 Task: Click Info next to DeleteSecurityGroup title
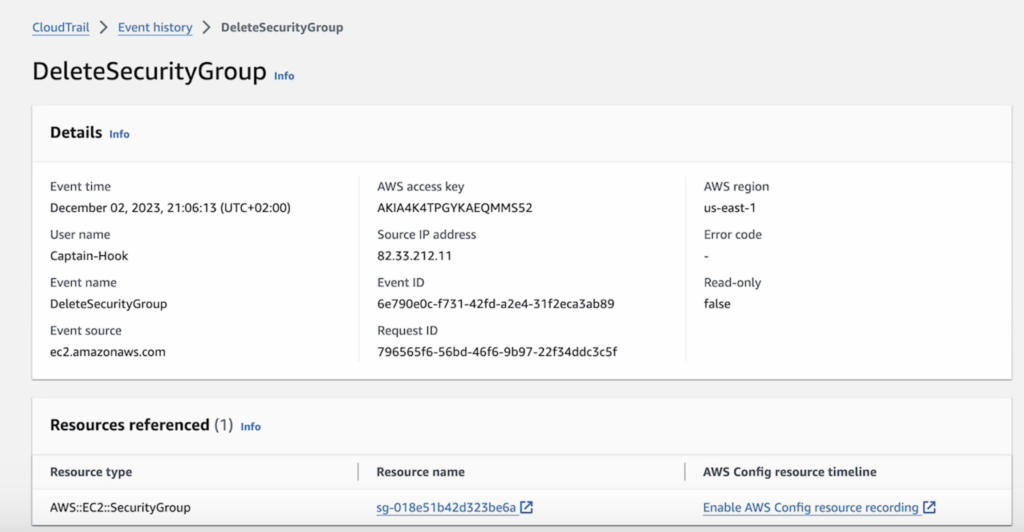(284, 76)
